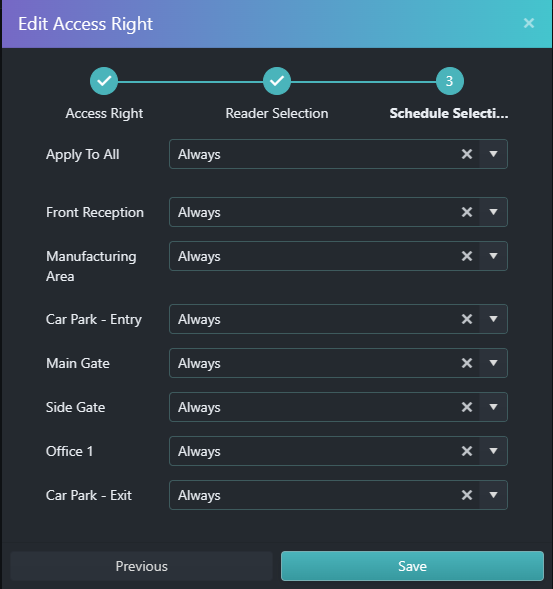Image resolution: width=553 pixels, height=589 pixels.
Task: Clear Manufacturing Area schedule value
Action: (x=467, y=256)
